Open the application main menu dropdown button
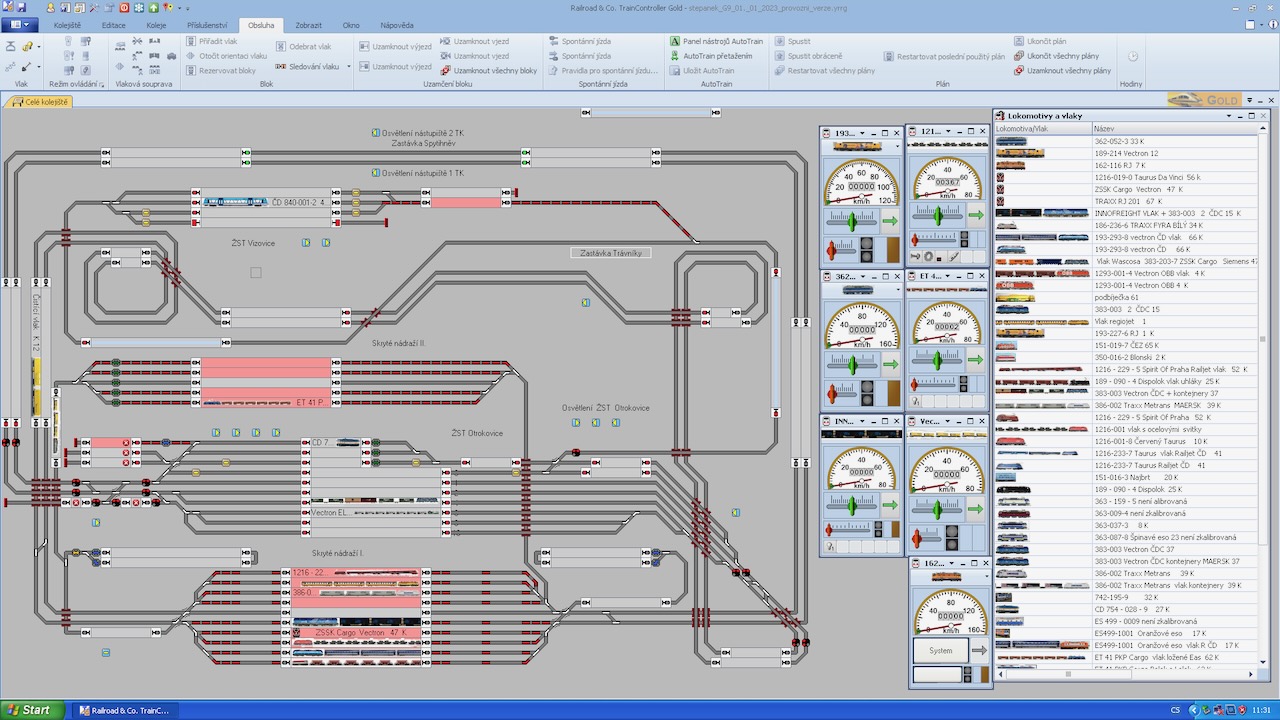The width and height of the screenshot is (1280, 720). point(20,24)
